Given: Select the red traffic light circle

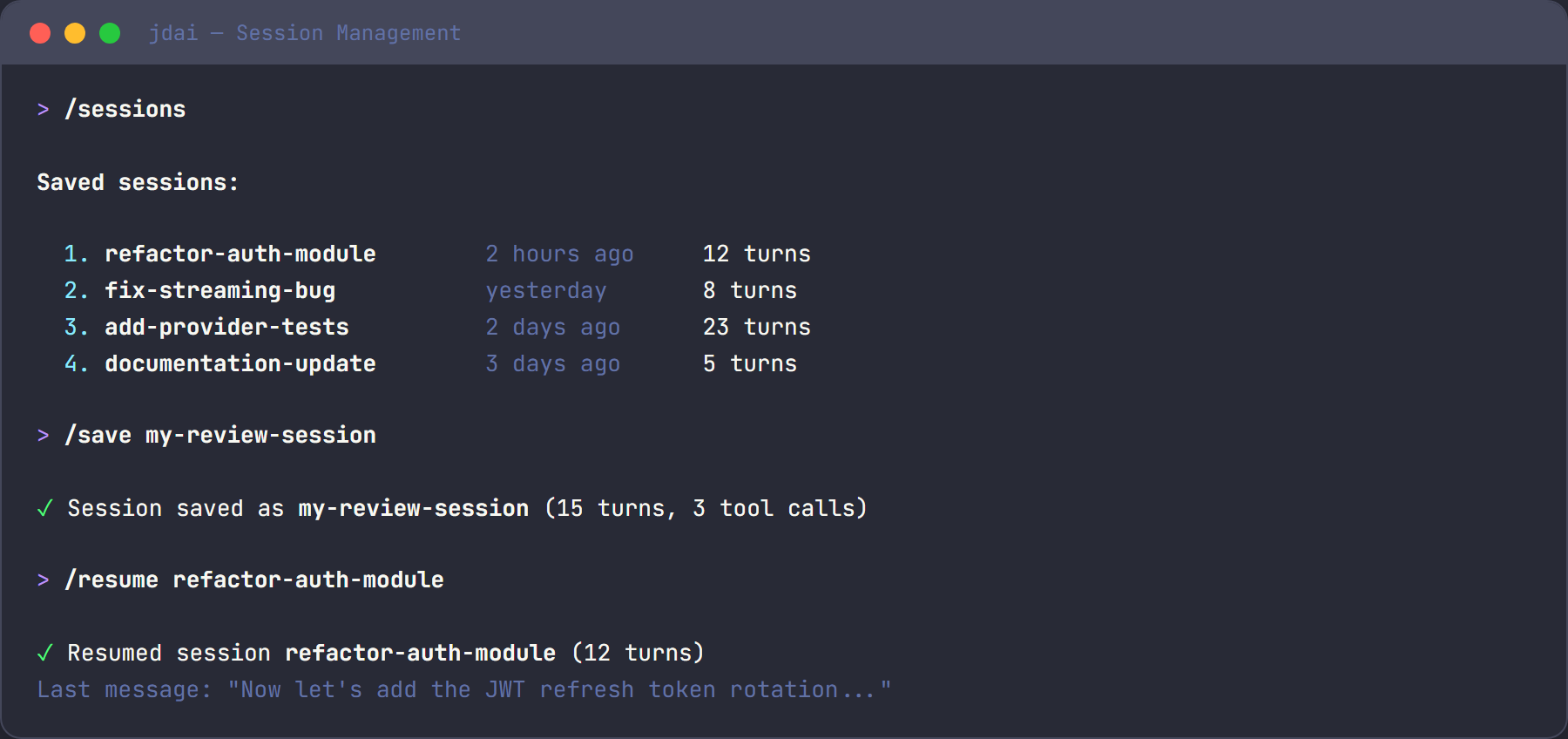Looking at the screenshot, I should coord(40,32).
